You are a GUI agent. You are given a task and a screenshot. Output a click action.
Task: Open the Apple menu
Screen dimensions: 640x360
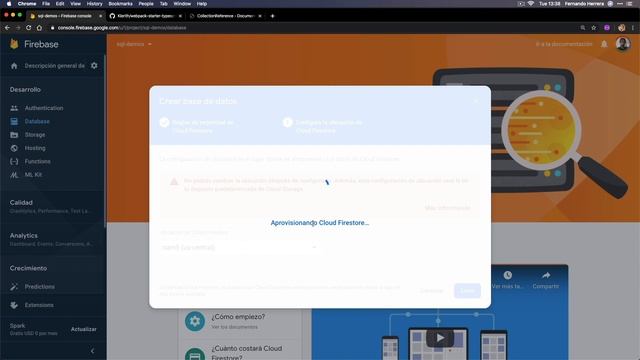tap(9, 4)
